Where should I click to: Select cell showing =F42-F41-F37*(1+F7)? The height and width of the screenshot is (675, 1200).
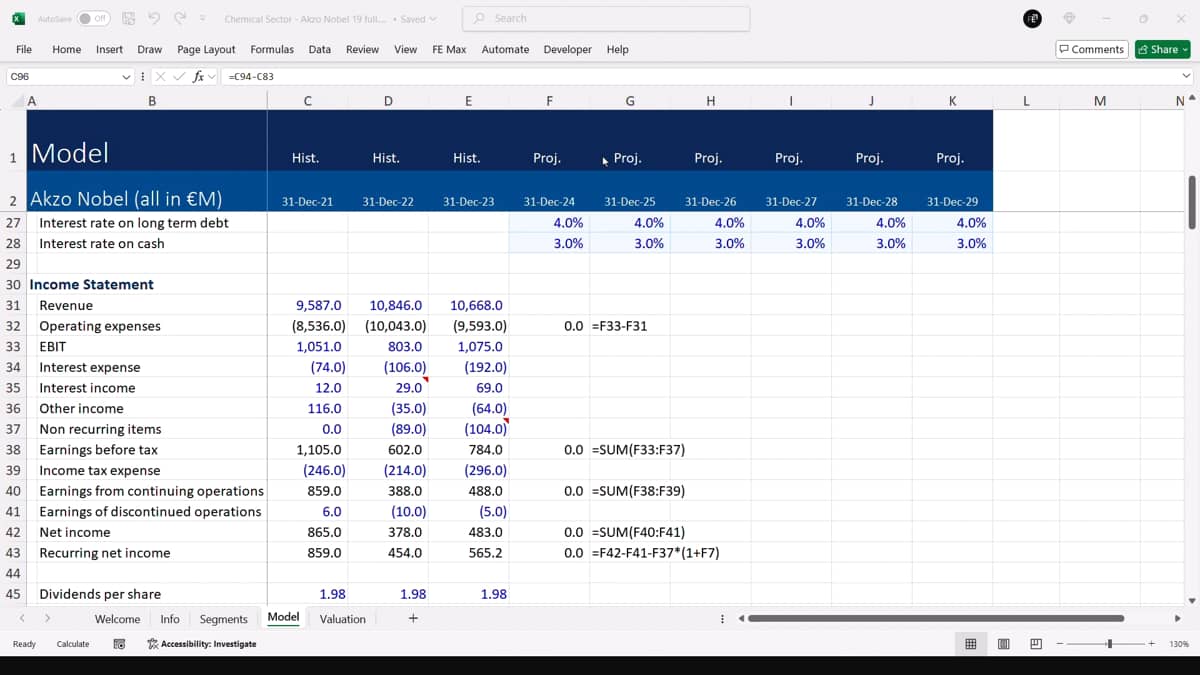click(x=655, y=553)
